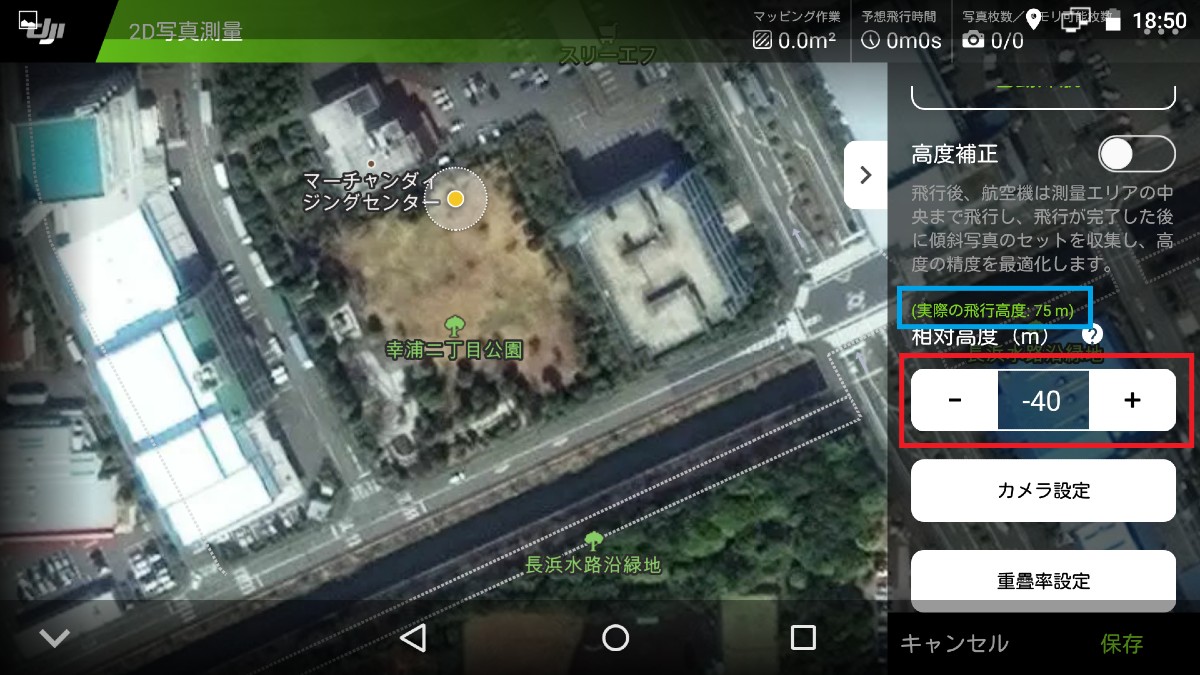Click the estimated flight time clock icon

871,41
